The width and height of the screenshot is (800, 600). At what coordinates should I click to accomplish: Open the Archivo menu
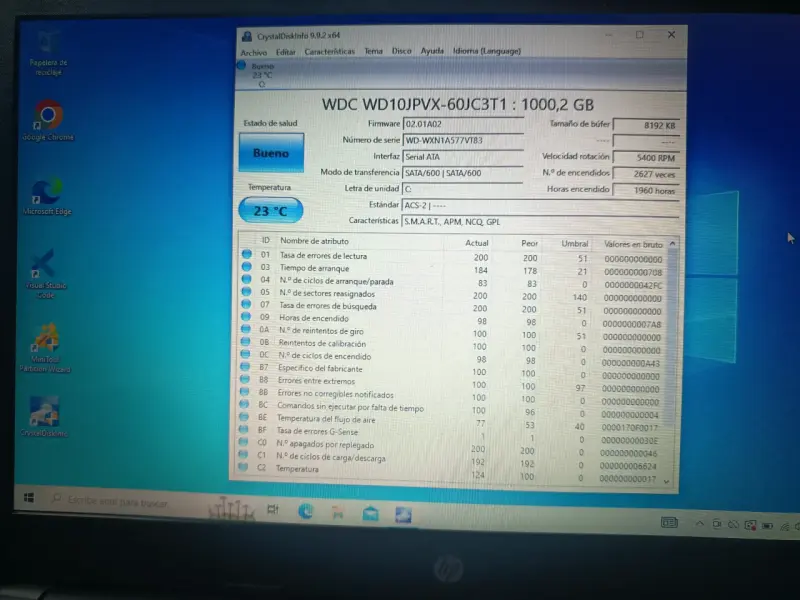click(x=254, y=53)
